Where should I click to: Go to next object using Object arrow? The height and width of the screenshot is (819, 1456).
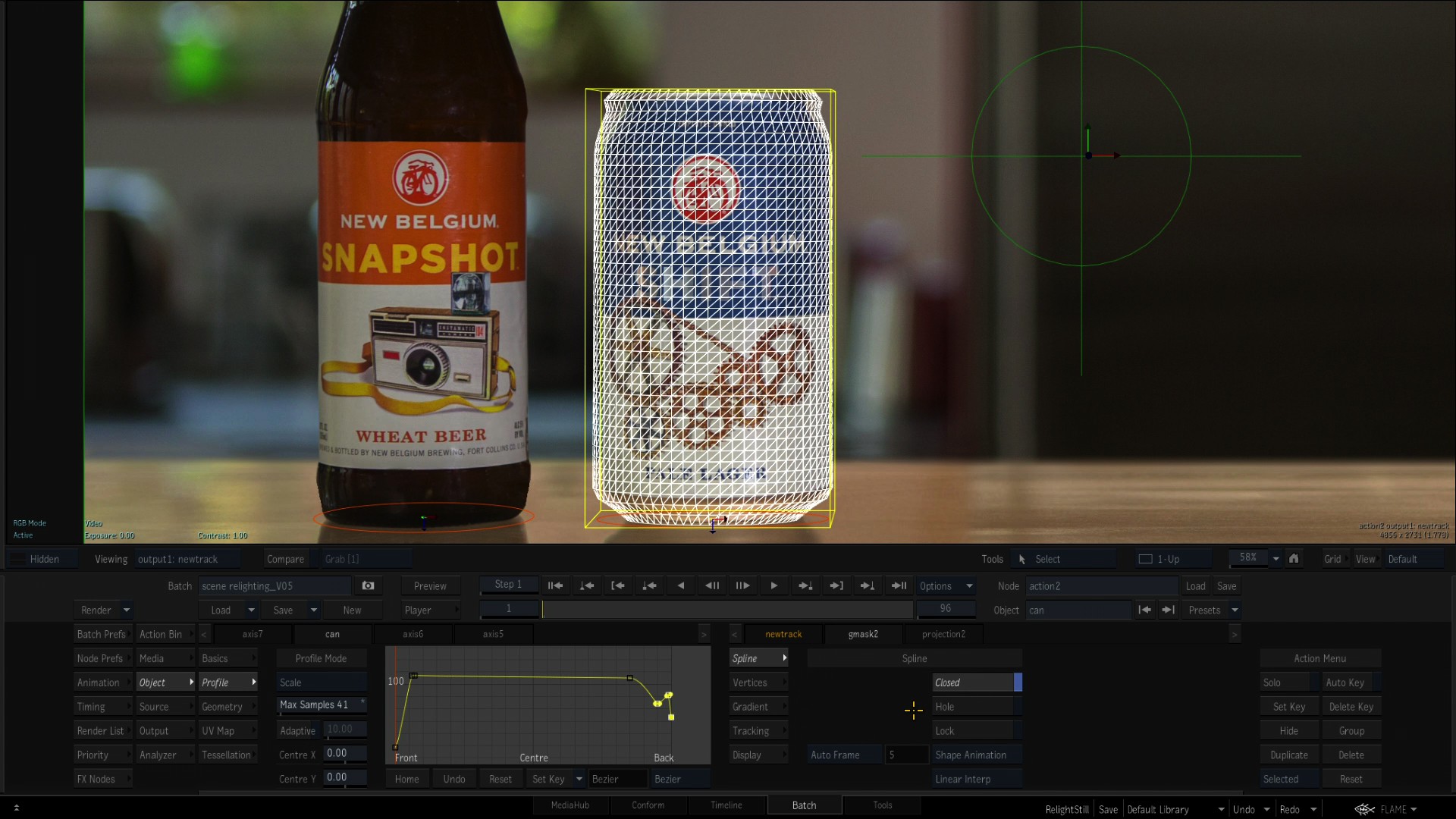pyautogui.click(x=1169, y=610)
